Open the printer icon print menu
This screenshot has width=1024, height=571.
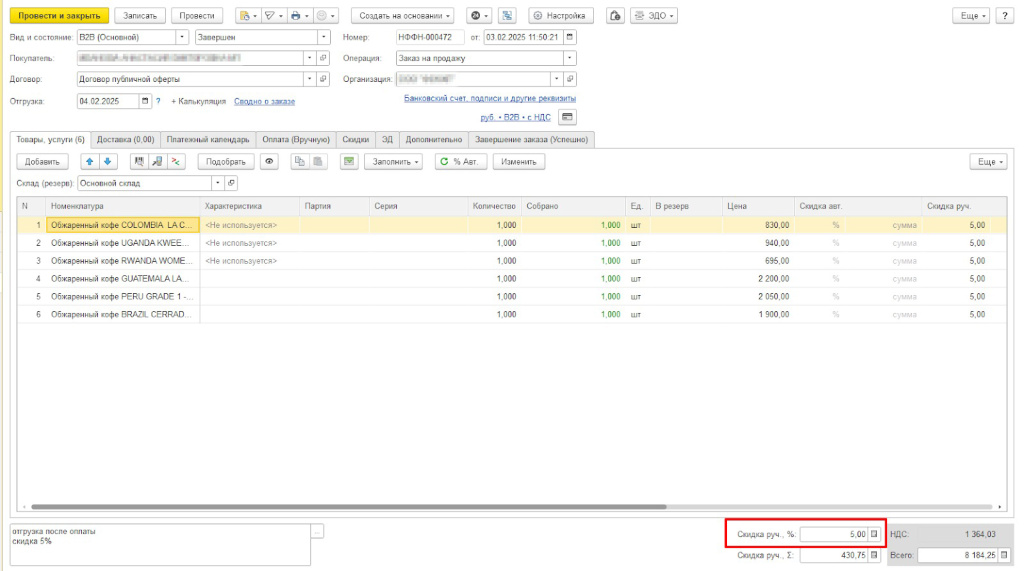pyautogui.click(x=298, y=16)
